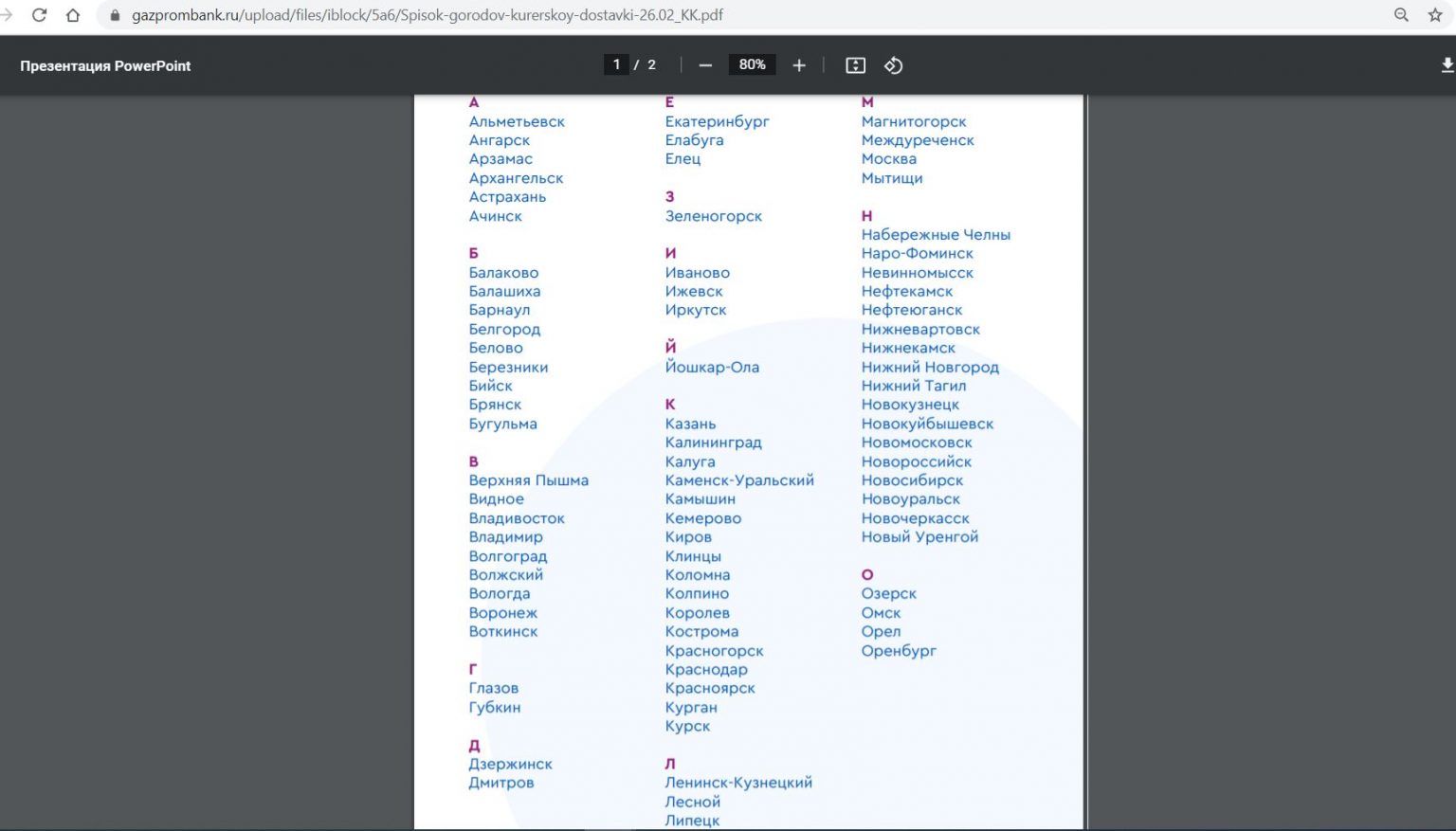Click the city Новороссийск
This screenshot has height=831, width=1456.
point(916,461)
